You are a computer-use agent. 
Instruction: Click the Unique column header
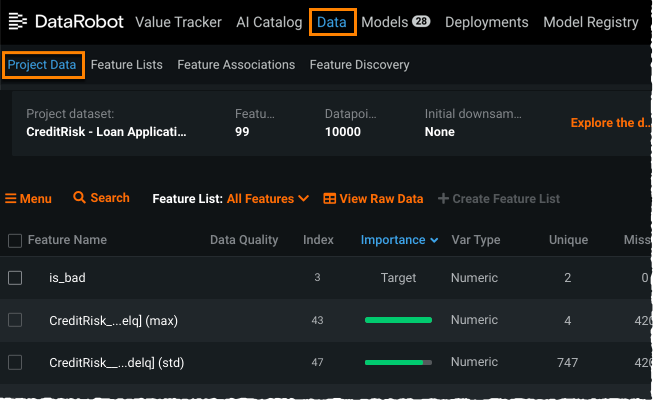point(568,240)
